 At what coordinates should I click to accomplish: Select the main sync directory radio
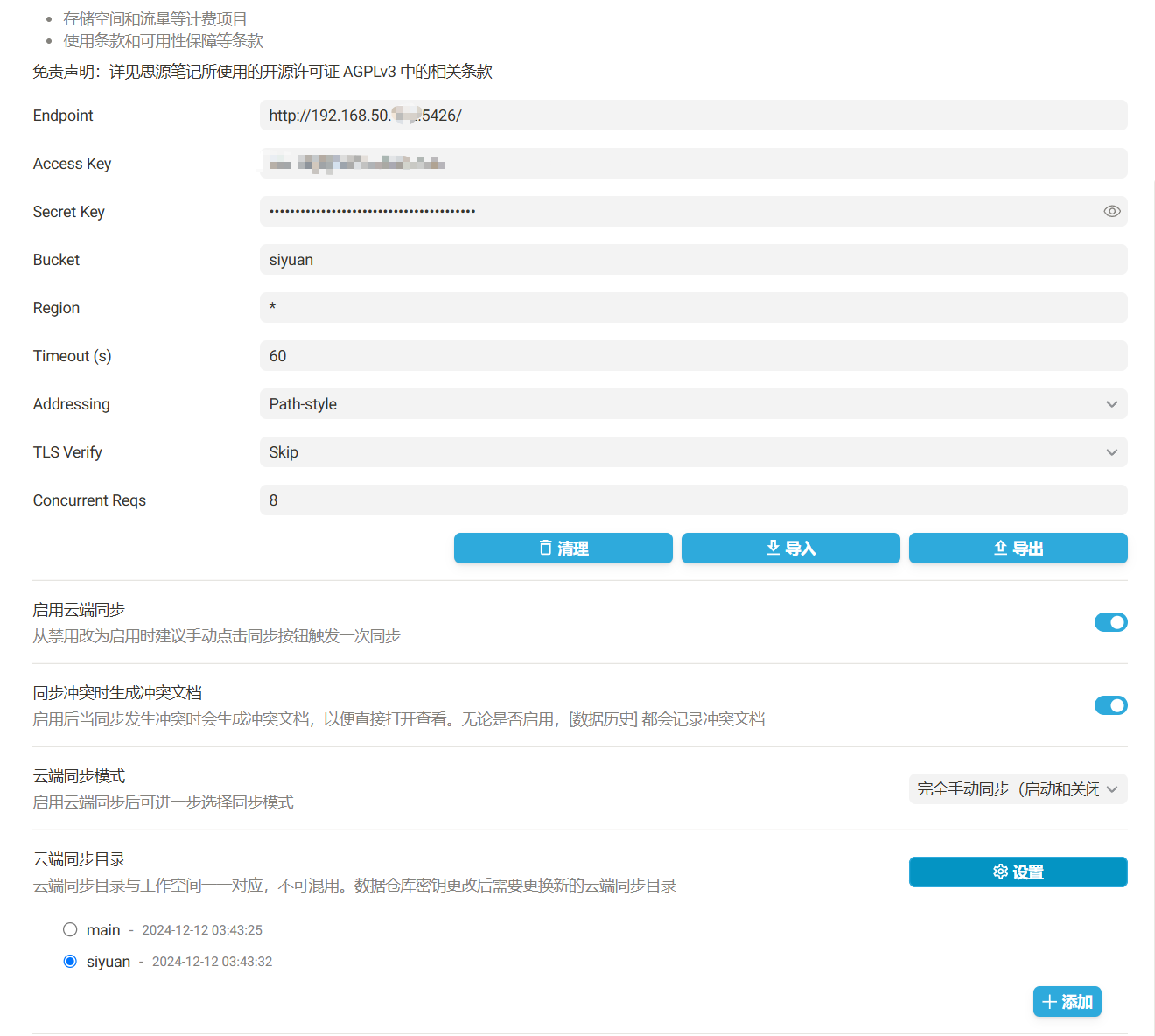click(x=70, y=929)
